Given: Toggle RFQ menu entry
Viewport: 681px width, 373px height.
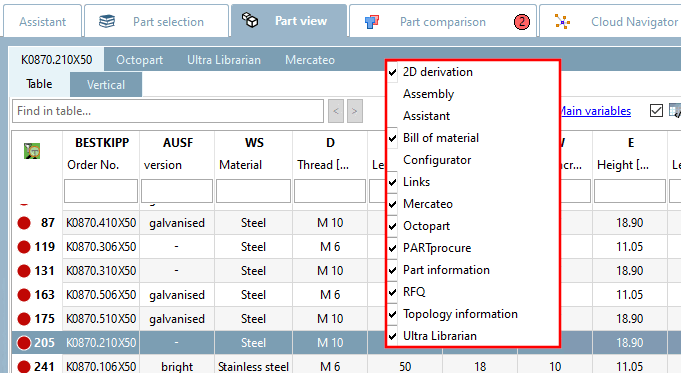Looking at the screenshot, I should 472,292.
